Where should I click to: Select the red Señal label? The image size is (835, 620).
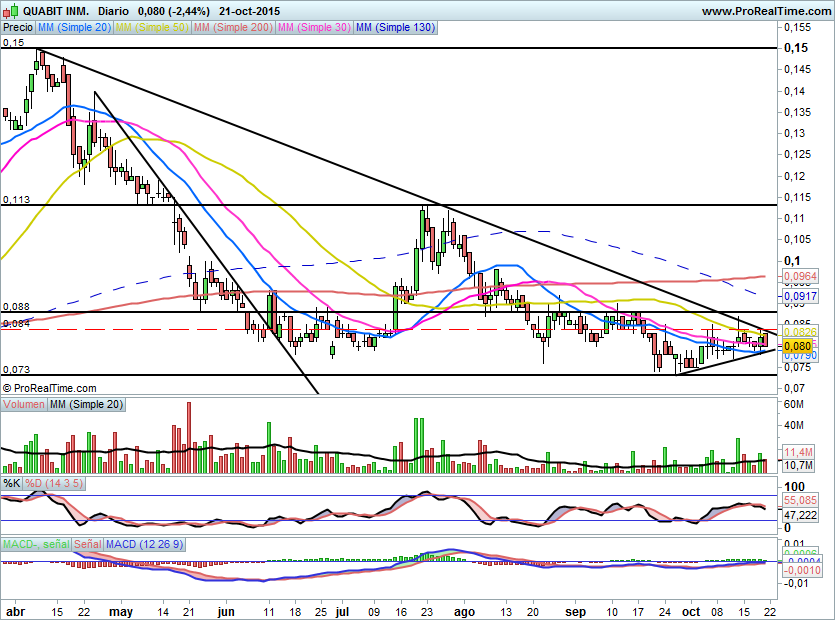[x=87, y=544]
